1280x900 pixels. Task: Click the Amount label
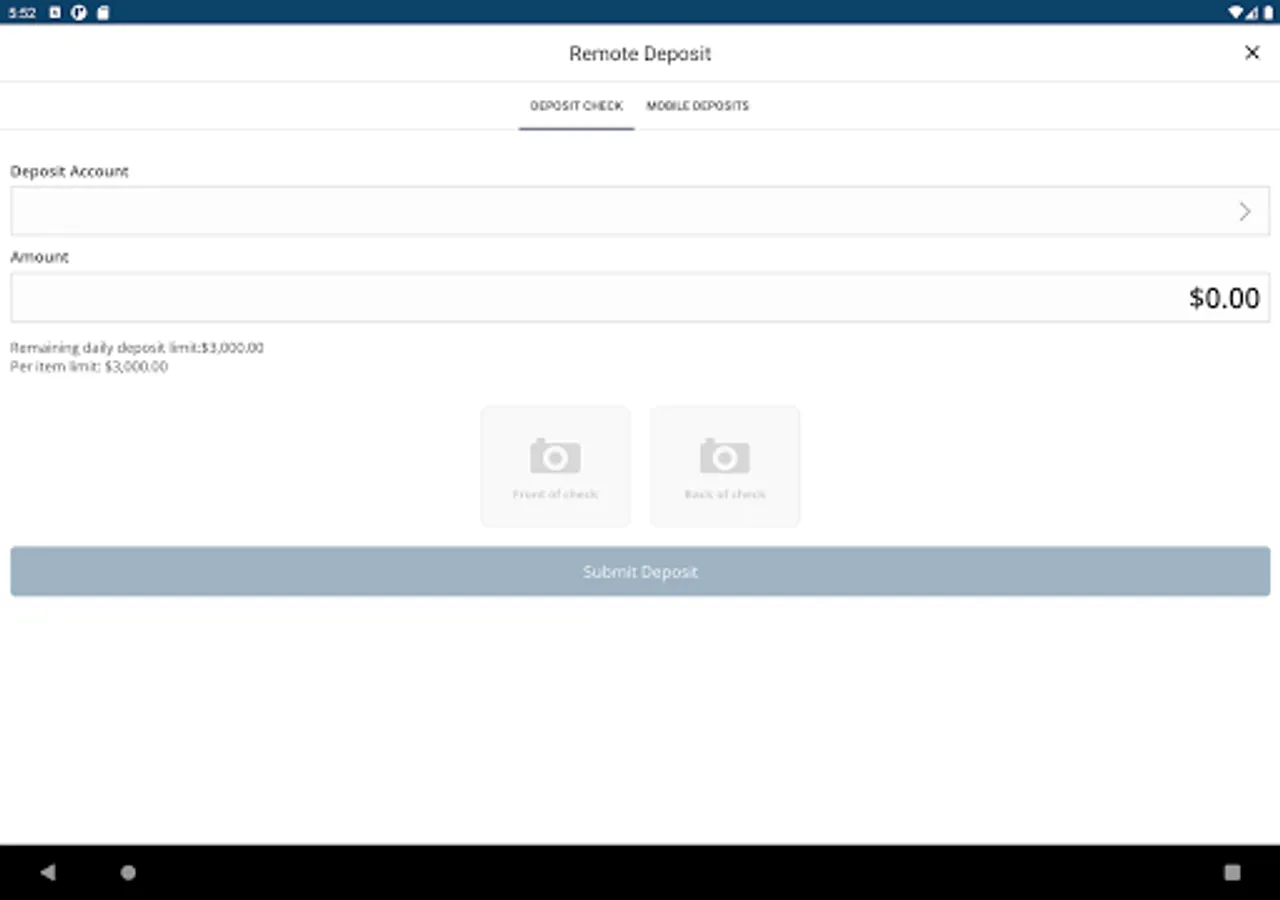(x=39, y=257)
